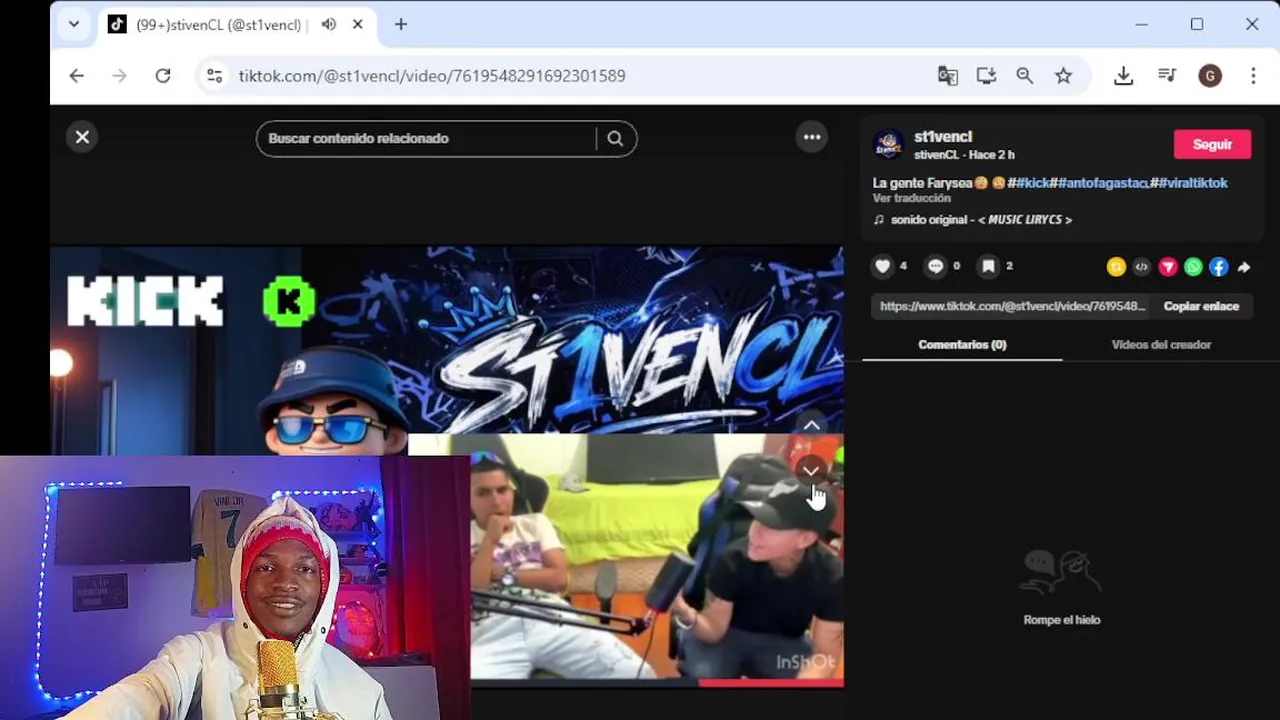Close the TikTok video viewer

82,137
